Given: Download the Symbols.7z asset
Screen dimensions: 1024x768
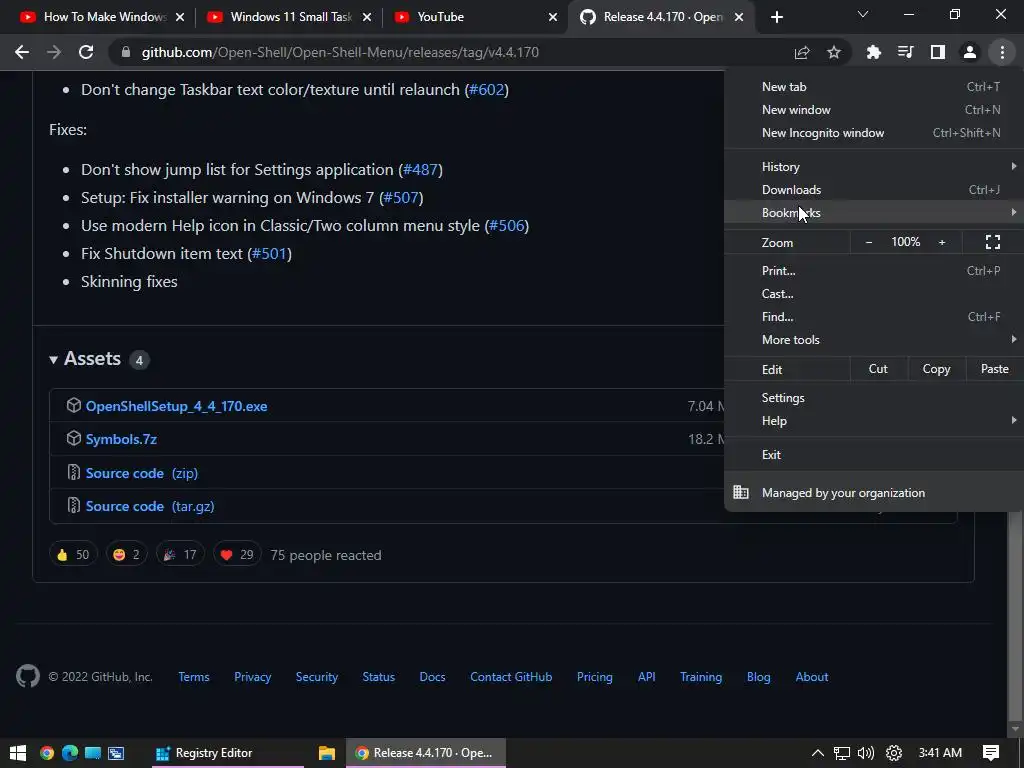Looking at the screenshot, I should point(121,440).
